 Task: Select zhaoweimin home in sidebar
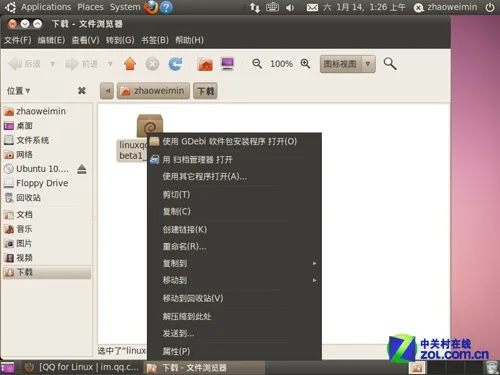[x=47, y=111]
